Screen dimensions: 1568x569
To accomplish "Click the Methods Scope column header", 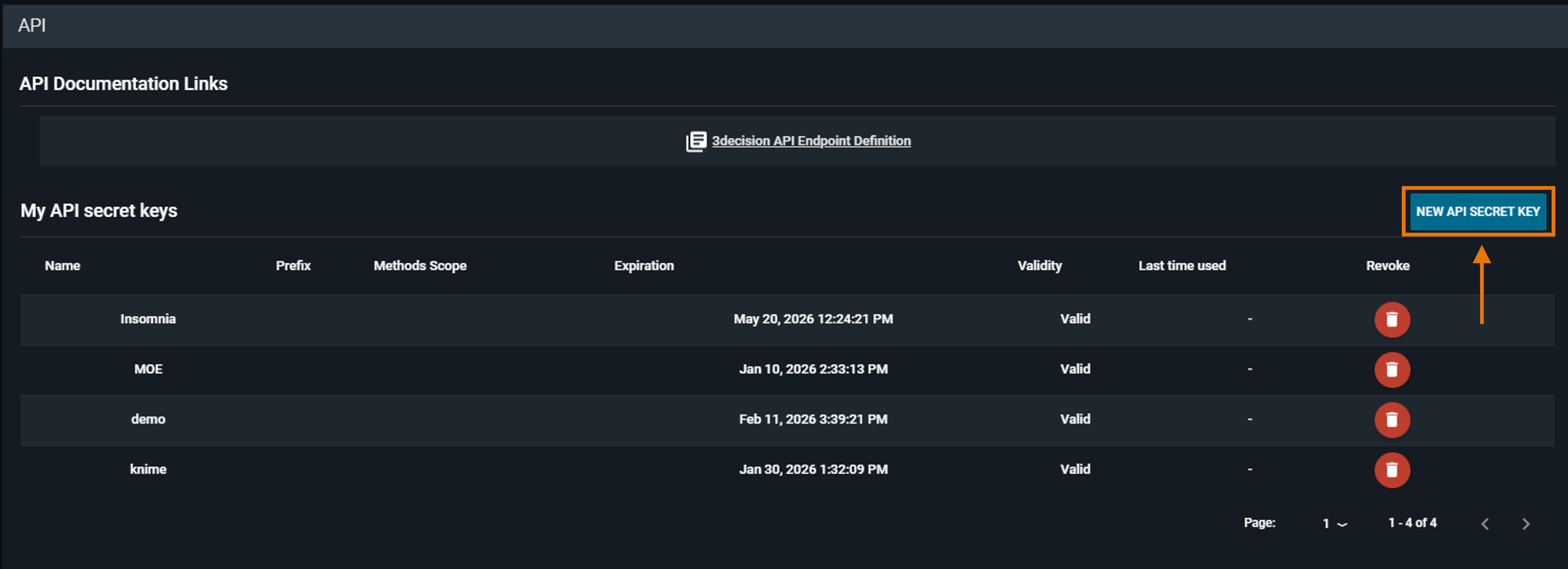I will tap(420, 265).
